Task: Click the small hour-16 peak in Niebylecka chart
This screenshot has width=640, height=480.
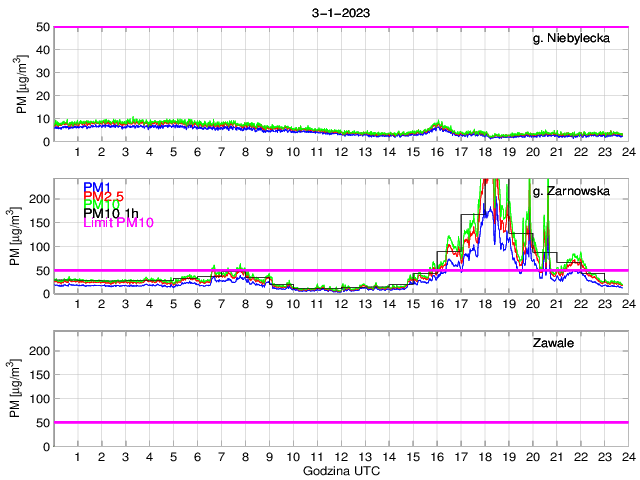Action: coord(437,125)
